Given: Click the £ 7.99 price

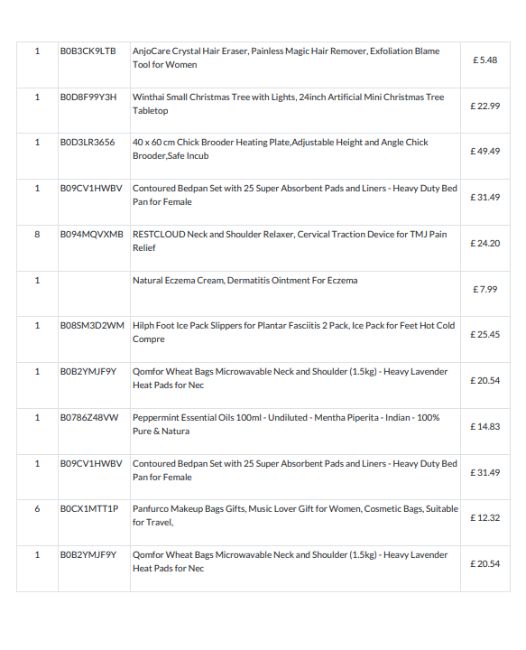Looking at the screenshot, I should (485, 289).
